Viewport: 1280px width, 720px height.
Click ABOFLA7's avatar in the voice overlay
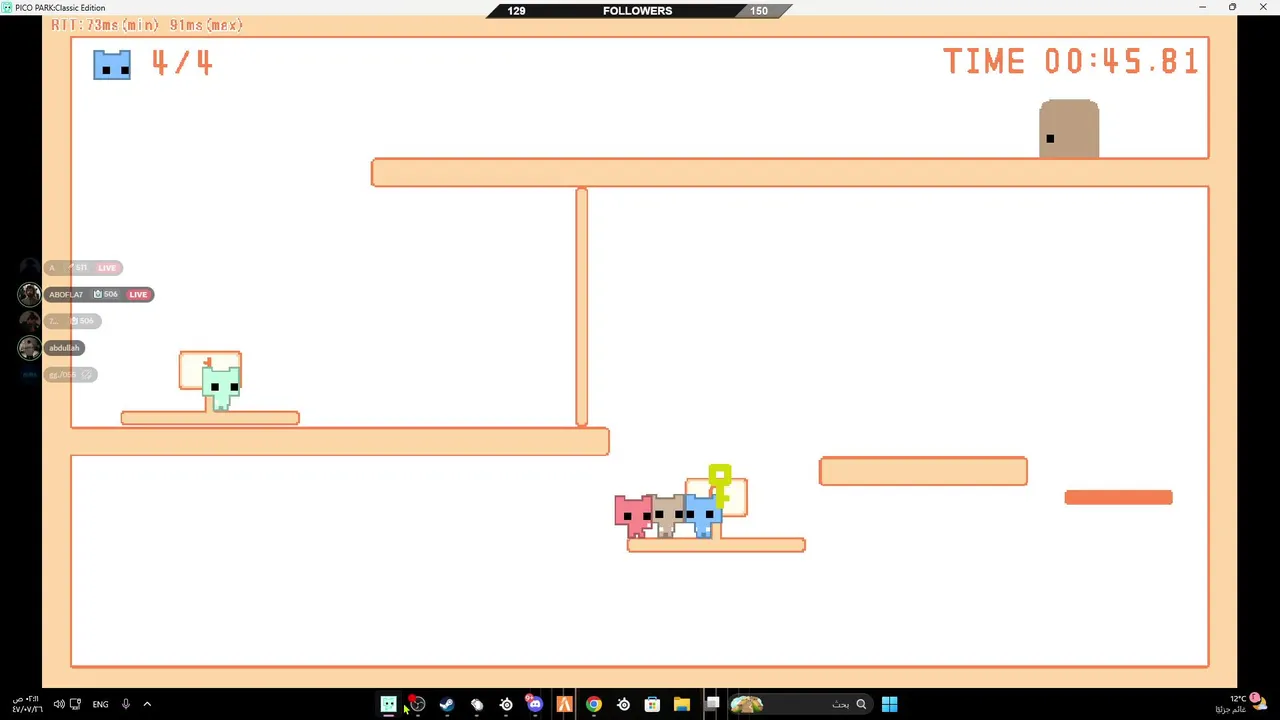[30, 294]
